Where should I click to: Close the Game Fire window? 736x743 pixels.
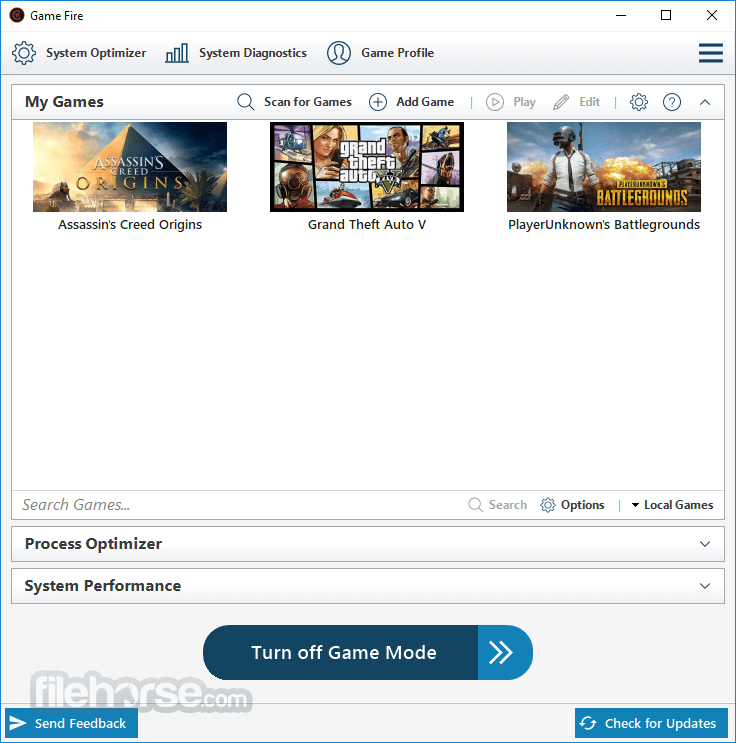[711, 16]
